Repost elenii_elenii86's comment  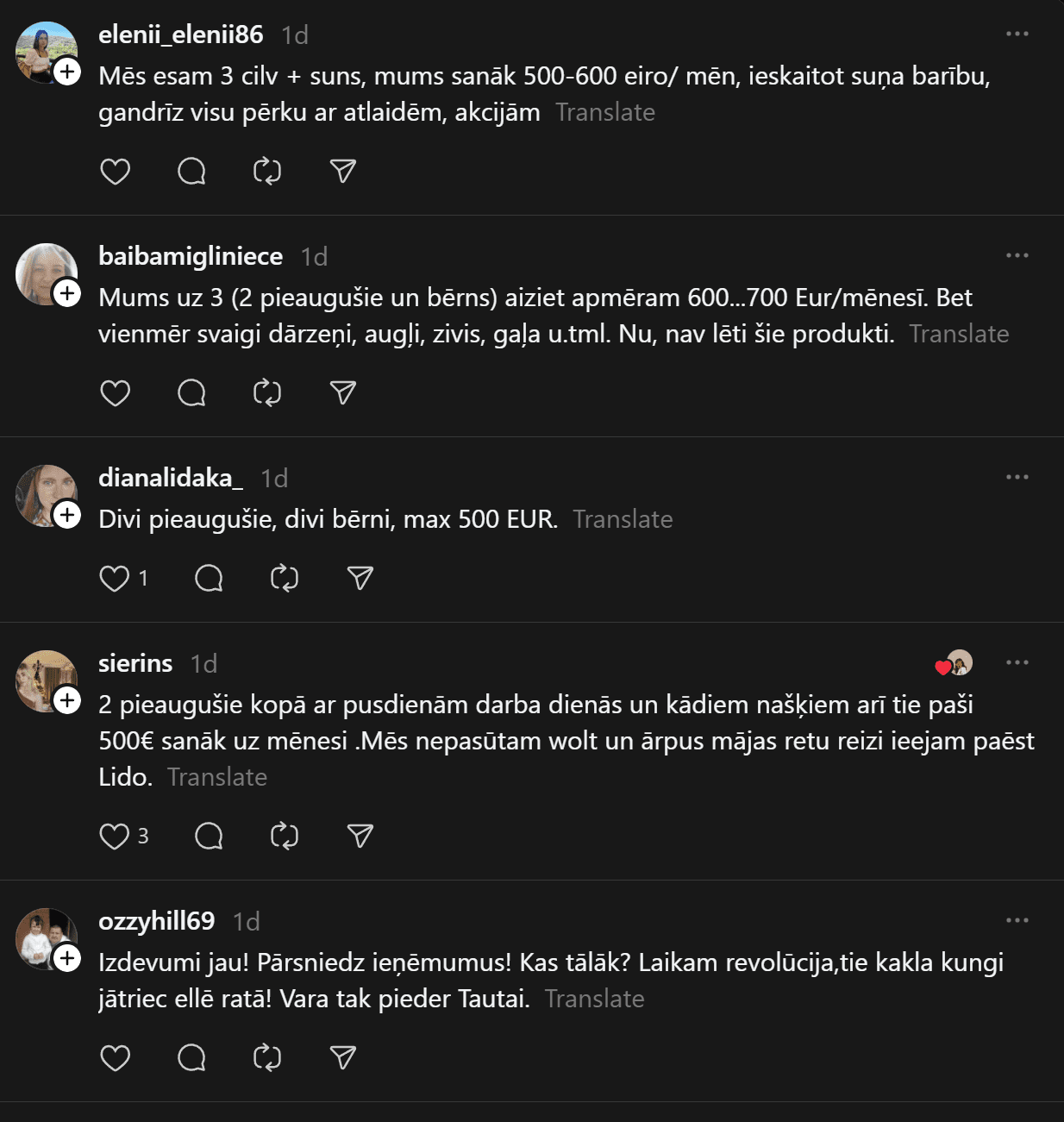pyautogui.click(x=267, y=172)
